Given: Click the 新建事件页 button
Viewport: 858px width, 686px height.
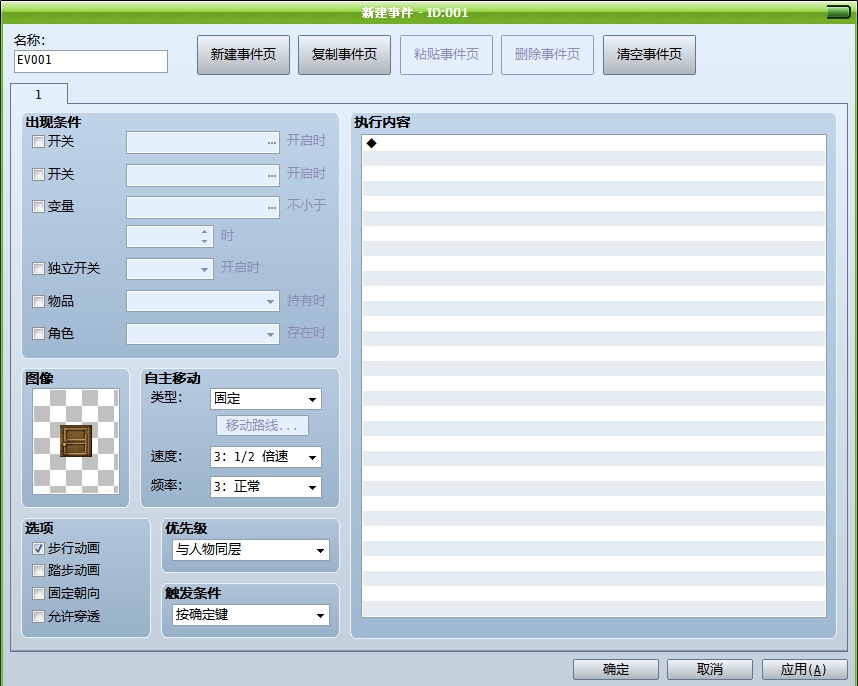Looking at the screenshot, I should pos(244,55).
